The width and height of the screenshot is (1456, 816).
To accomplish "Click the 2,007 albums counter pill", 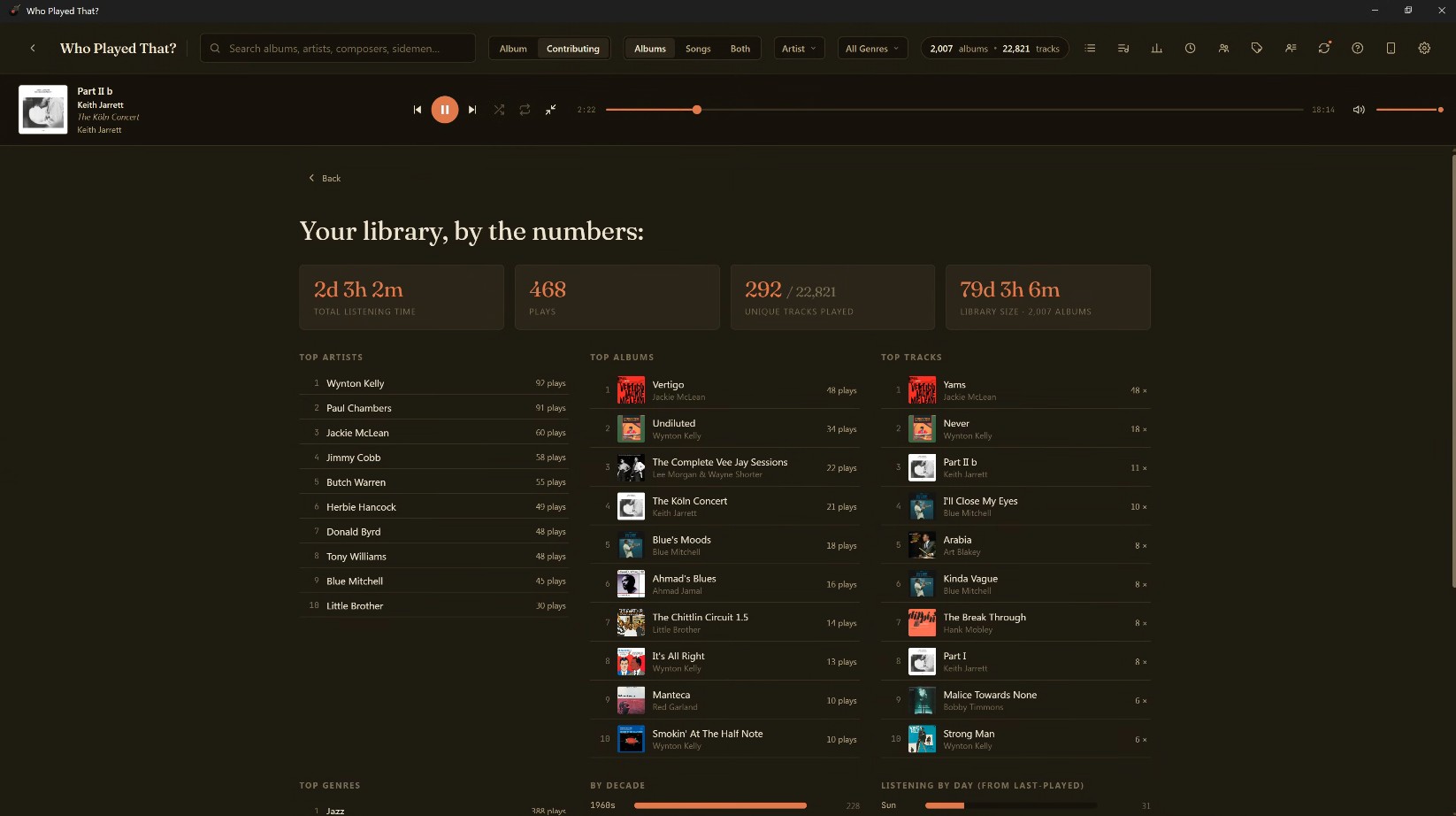I will point(994,49).
